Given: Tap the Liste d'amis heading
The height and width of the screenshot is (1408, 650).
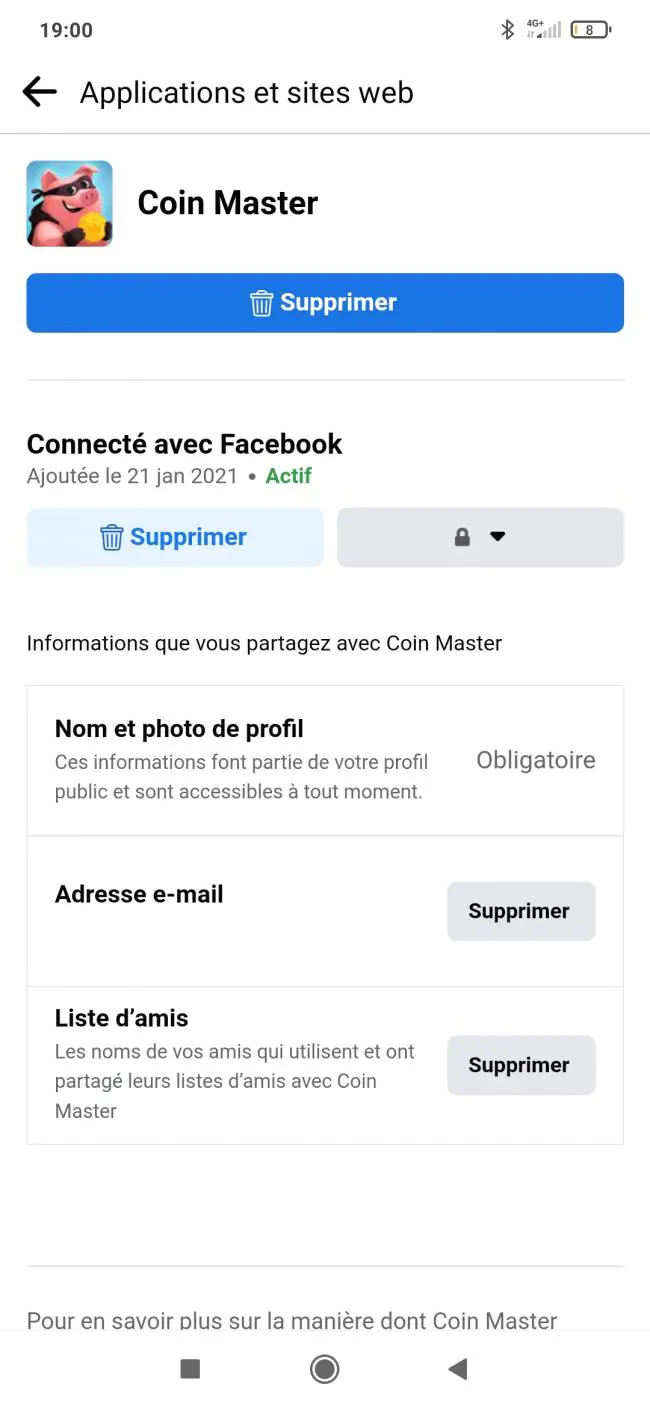Looking at the screenshot, I should click(x=121, y=1018).
